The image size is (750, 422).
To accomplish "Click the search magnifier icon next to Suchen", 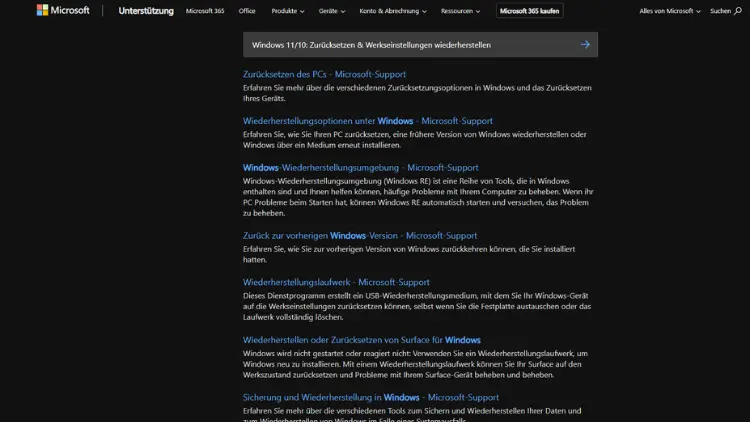I will click(x=738, y=11).
